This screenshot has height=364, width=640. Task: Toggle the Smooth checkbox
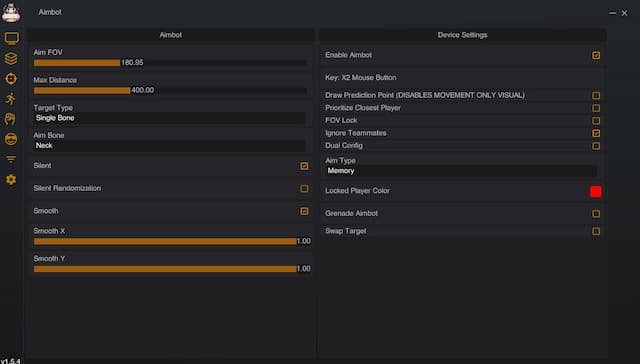coord(304,211)
